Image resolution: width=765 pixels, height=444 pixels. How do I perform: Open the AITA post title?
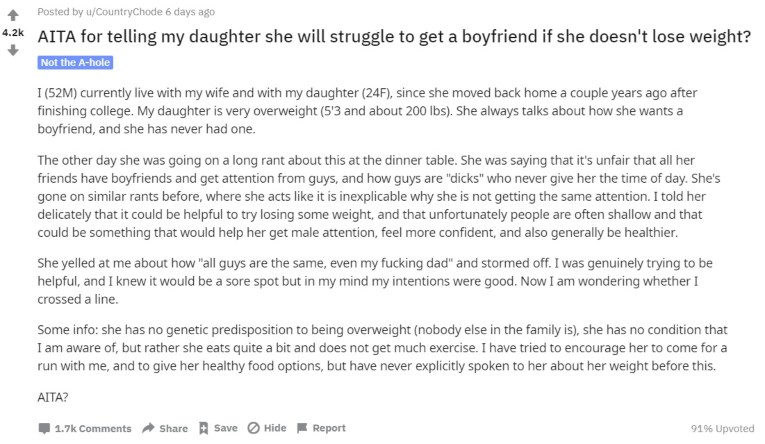click(x=394, y=36)
